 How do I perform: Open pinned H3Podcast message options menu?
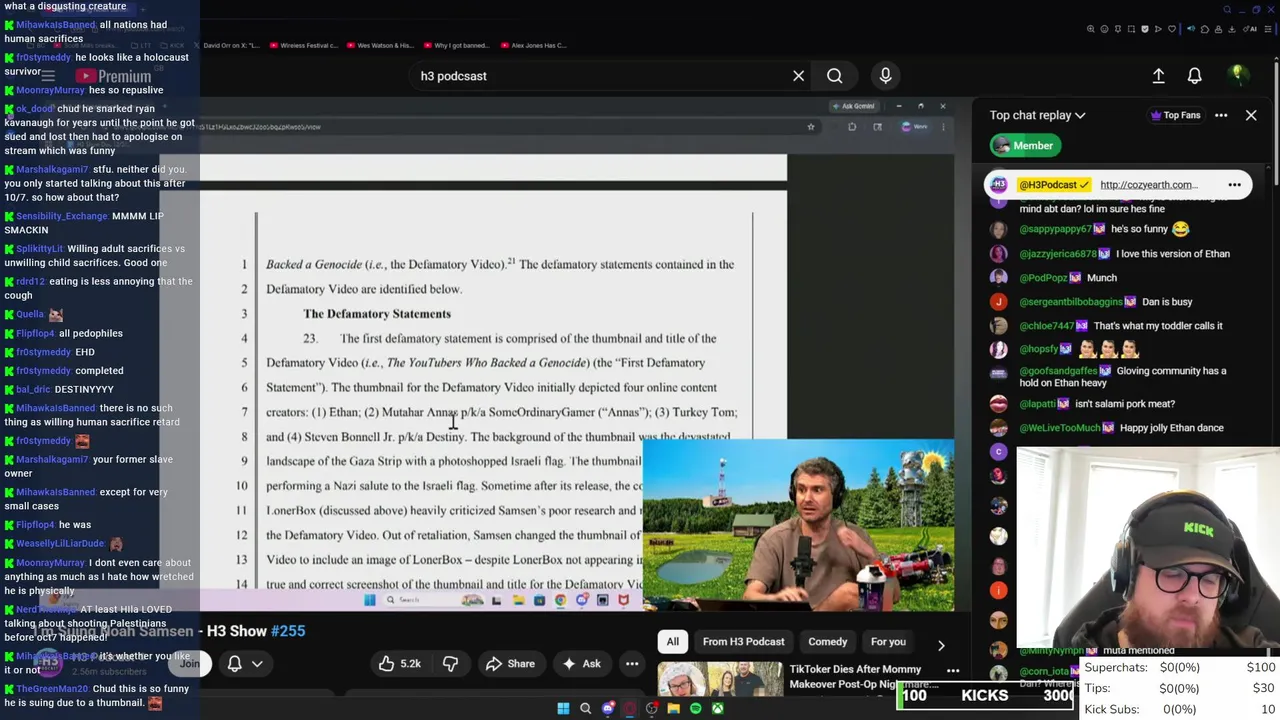click(1234, 184)
